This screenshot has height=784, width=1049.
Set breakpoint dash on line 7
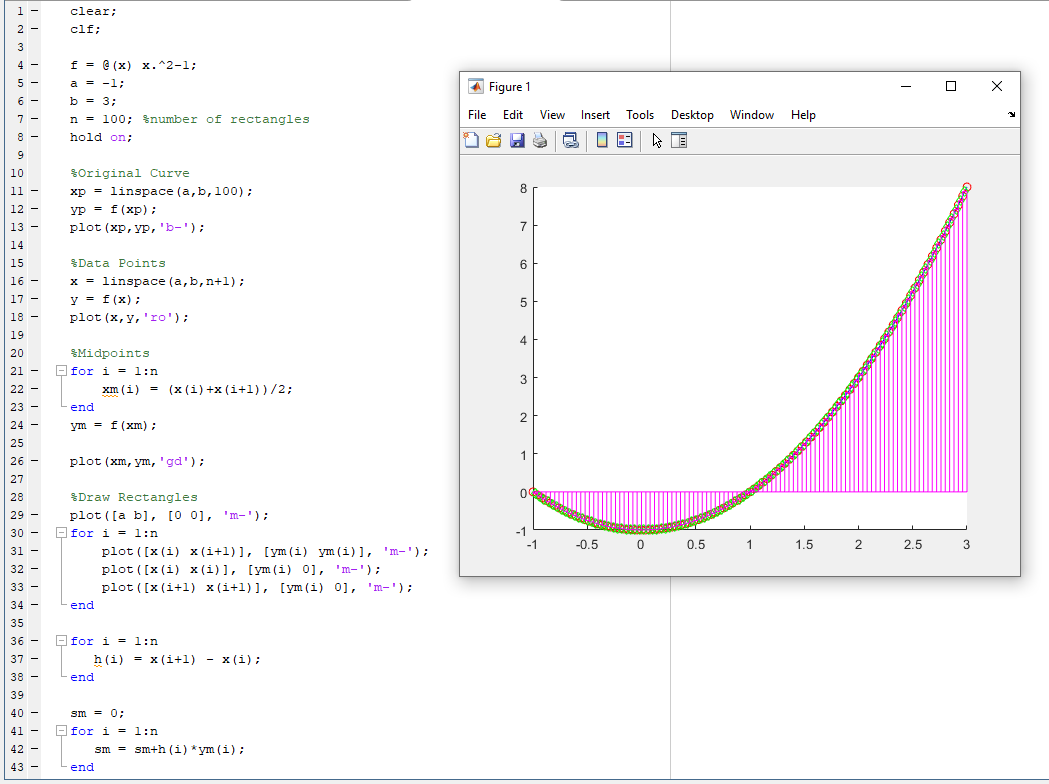pos(34,119)
